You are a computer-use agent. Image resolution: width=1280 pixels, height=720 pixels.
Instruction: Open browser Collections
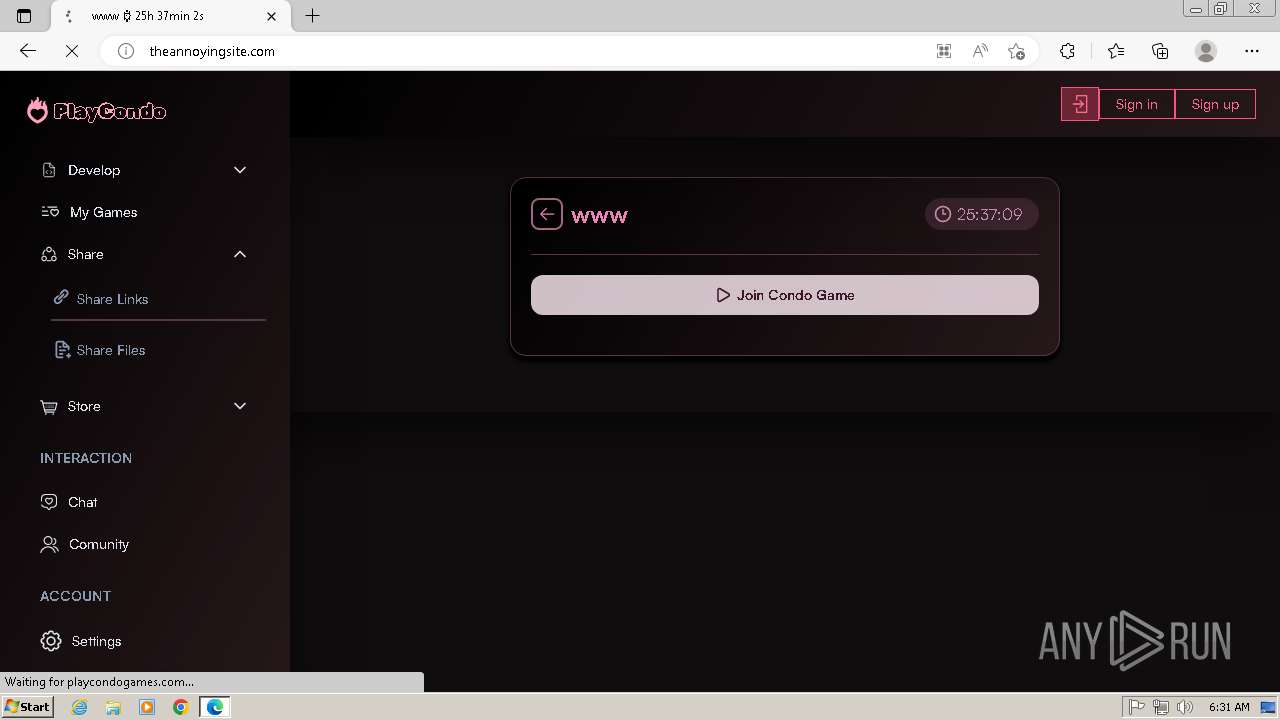(1160, 51)
